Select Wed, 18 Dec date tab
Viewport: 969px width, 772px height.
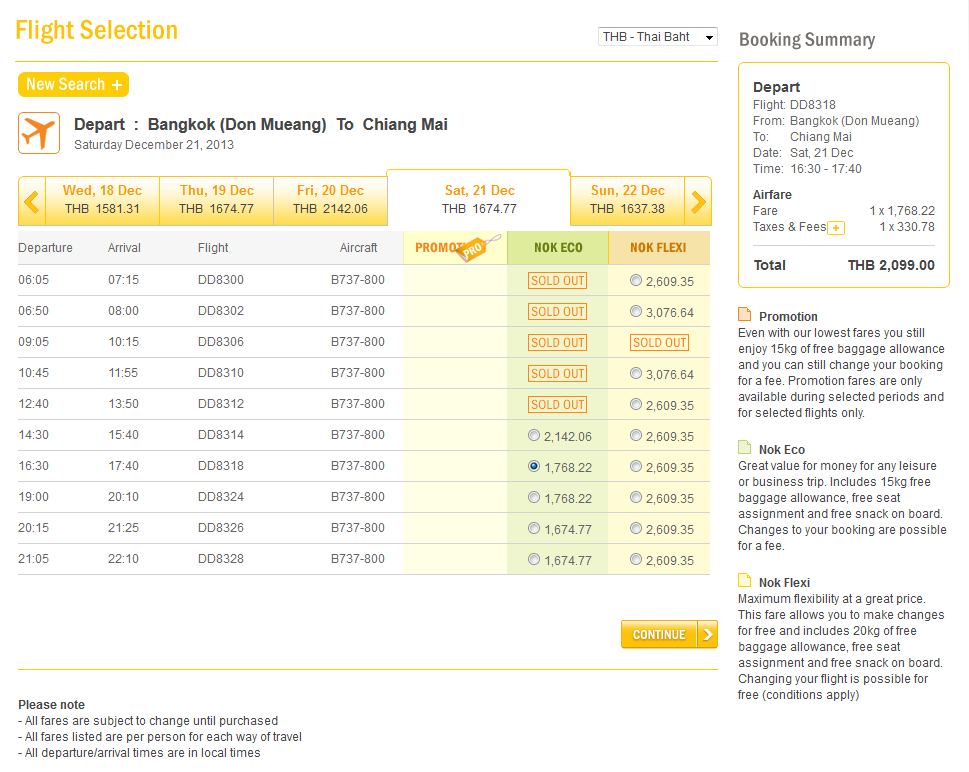pos(102,200)
